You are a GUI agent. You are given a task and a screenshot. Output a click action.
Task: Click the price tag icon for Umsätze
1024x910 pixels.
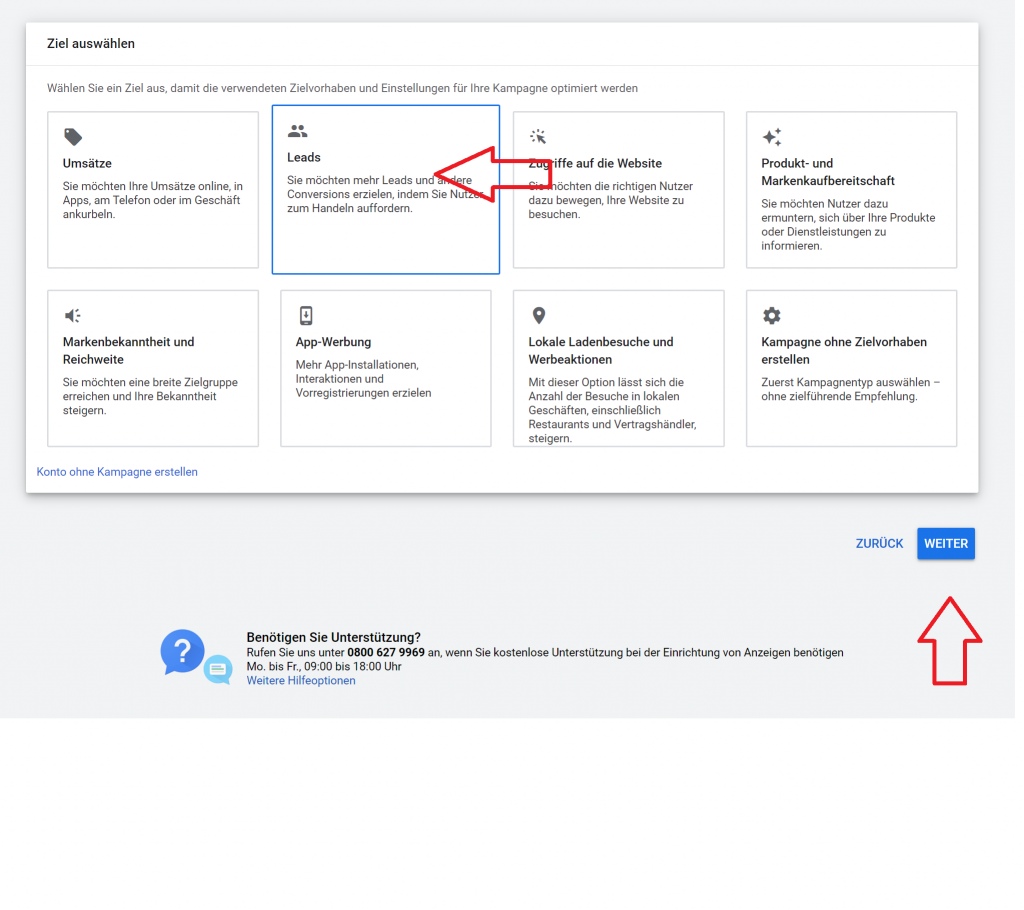pos(72,137)
